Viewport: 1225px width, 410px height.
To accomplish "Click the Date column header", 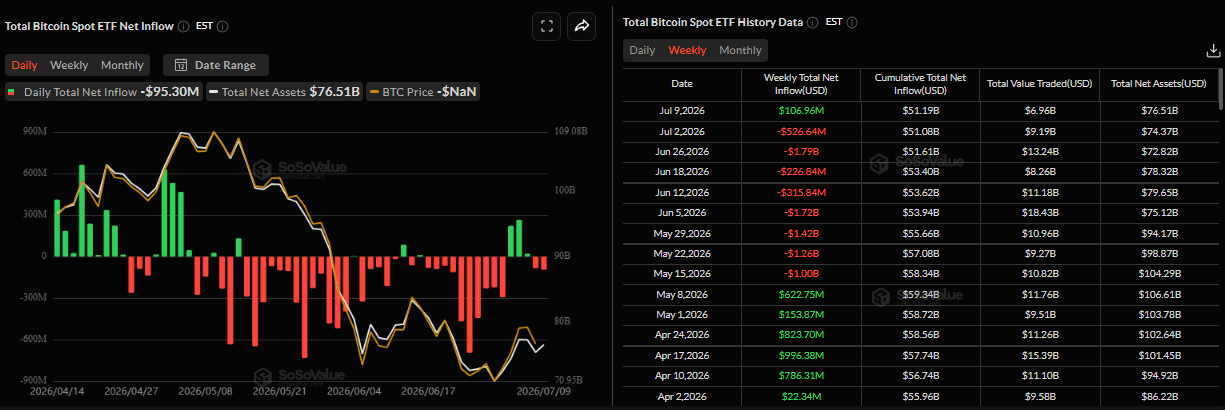I will 681,84.
